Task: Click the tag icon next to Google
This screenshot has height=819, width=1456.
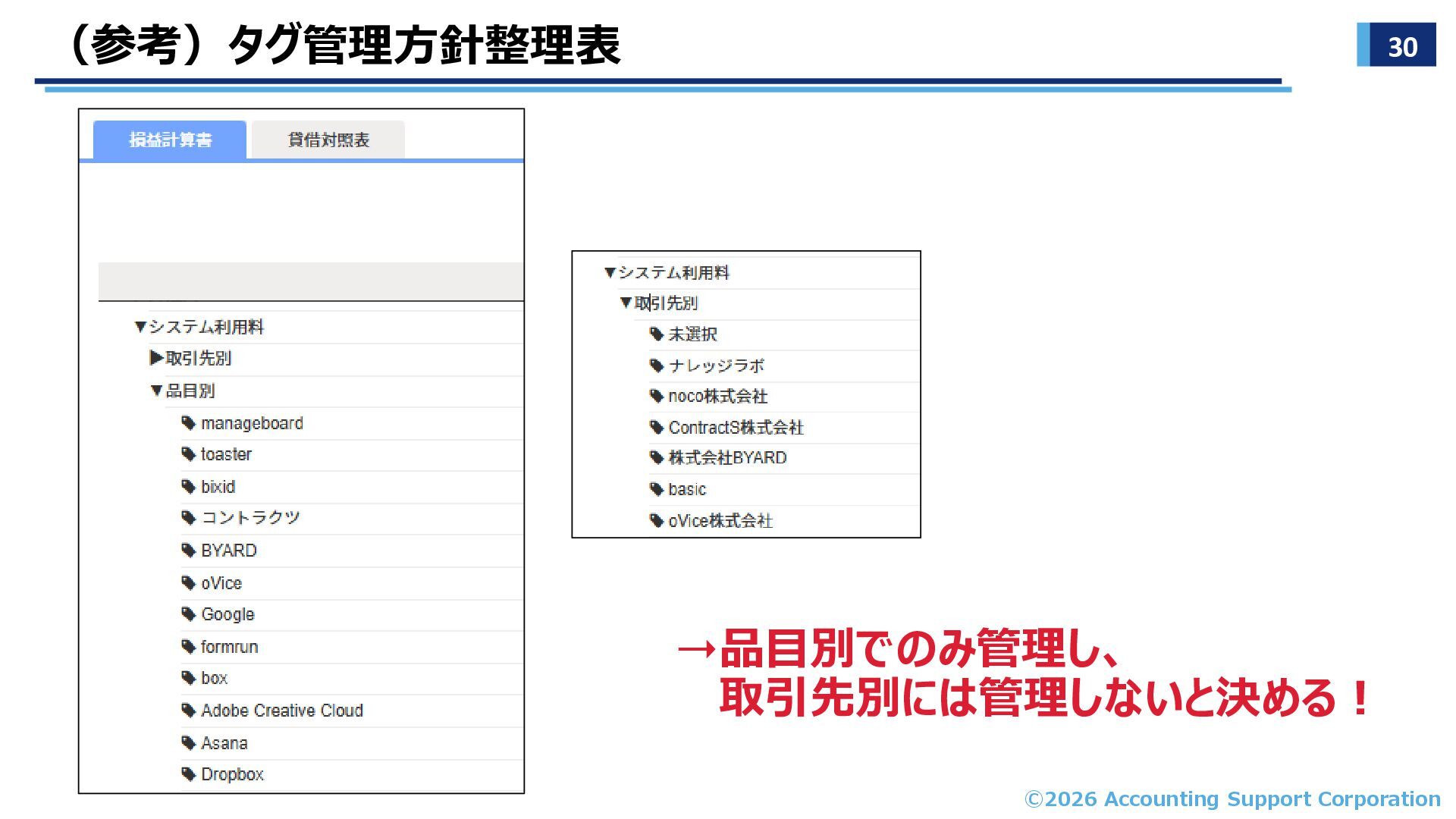Action: tap(189, 614)
